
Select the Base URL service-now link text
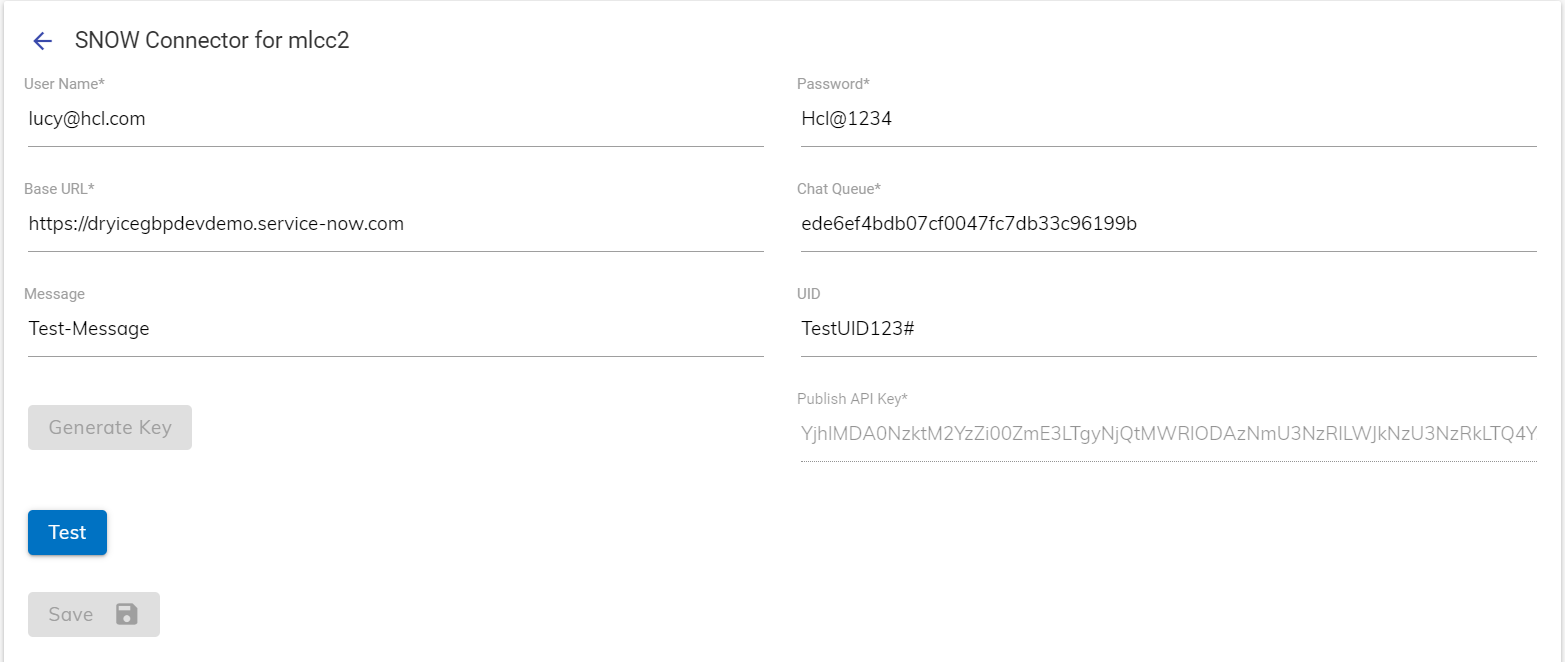point(216,223)
